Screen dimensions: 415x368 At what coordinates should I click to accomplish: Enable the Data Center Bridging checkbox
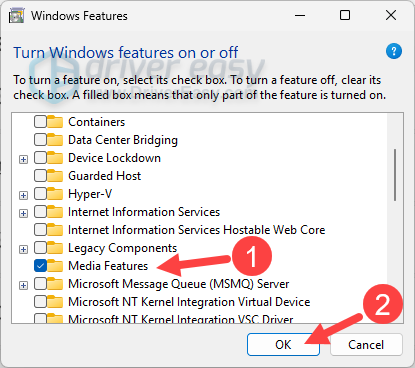tap(40, 140)
